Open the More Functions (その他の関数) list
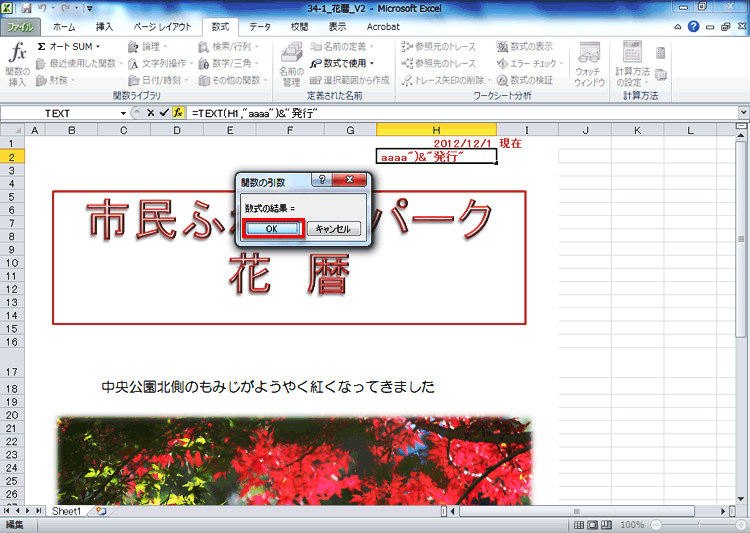750x533 pixels. coord(233,80)
